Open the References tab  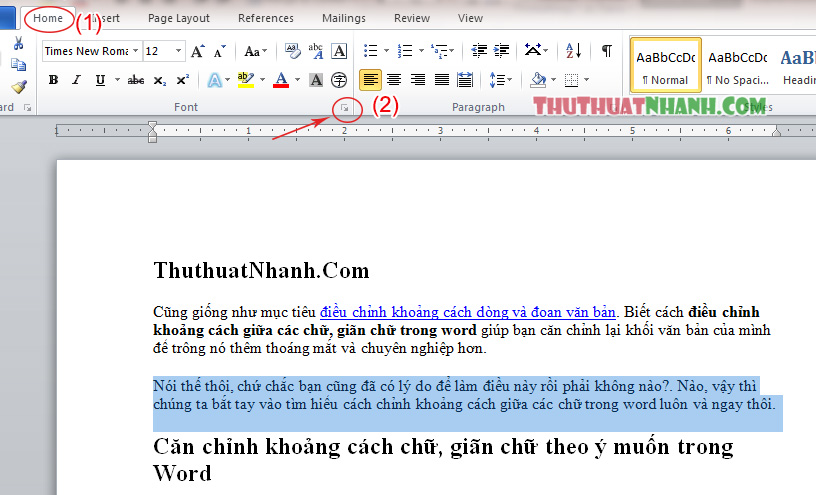(265, 18)
